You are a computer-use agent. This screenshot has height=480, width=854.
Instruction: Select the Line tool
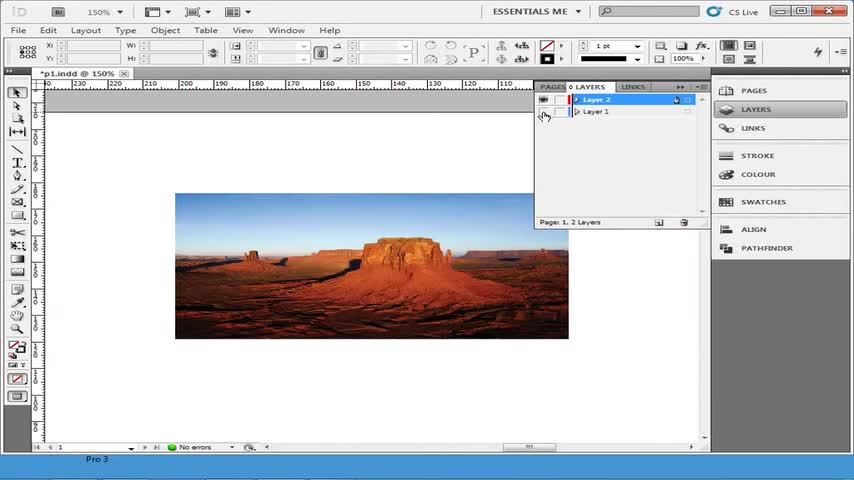[17, 148]
